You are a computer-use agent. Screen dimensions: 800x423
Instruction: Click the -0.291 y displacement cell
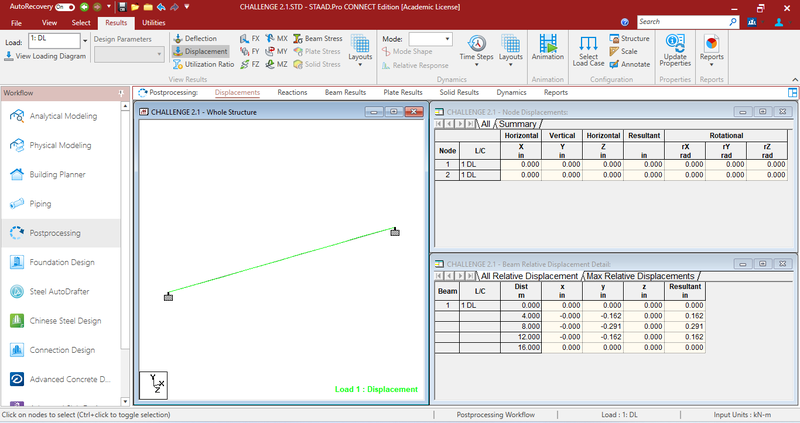(x=603, y=327)
